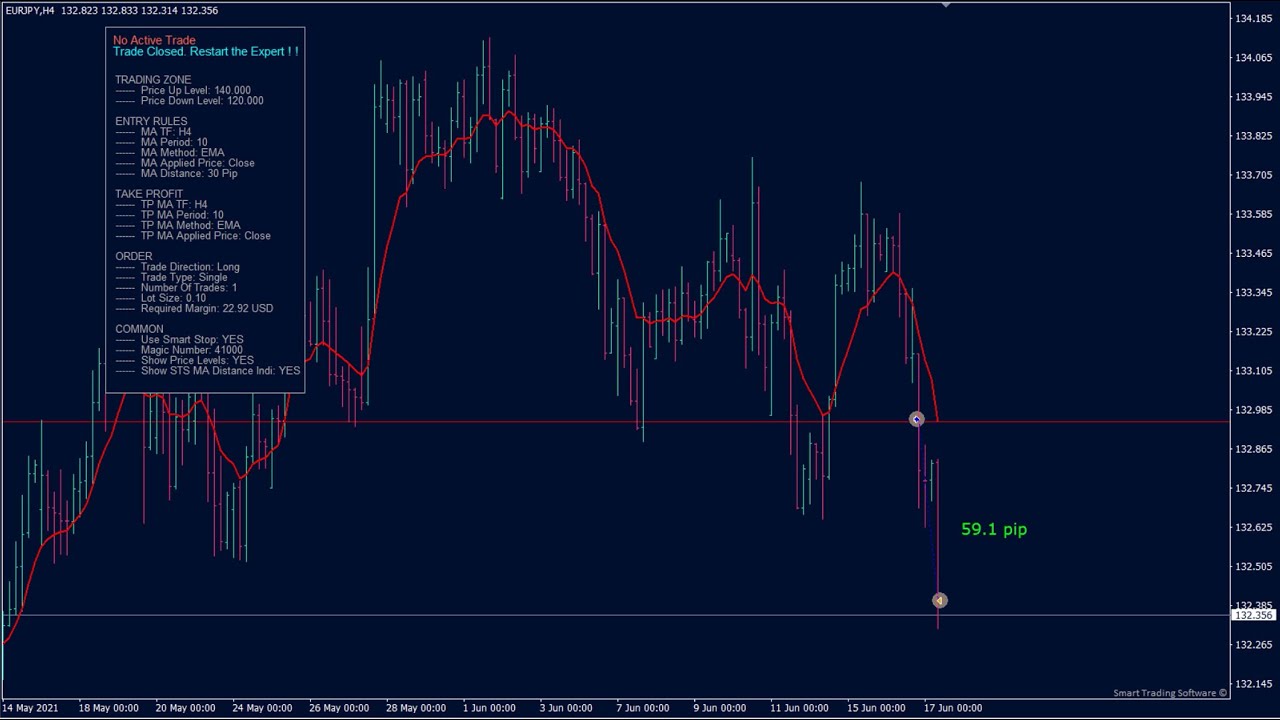
Task: Select the "TP MA Period: 10" row
Action: coord(169,215)
